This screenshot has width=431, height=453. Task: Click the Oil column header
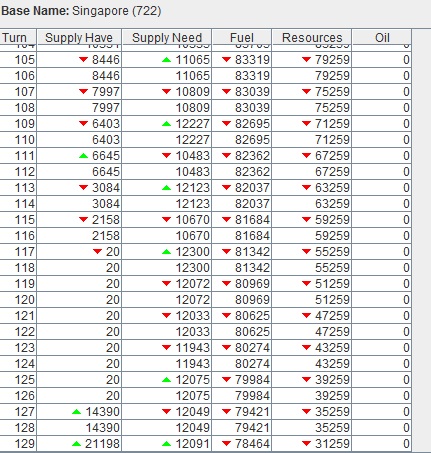(x=382, y=37)
